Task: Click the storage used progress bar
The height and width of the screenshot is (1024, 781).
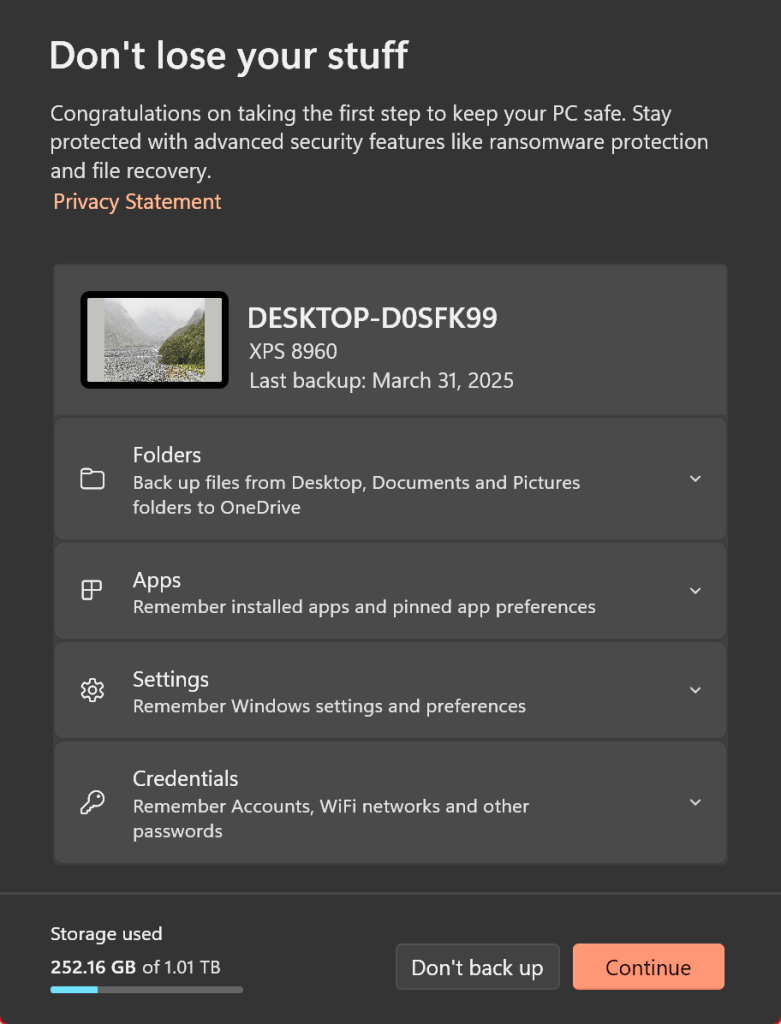Action: (x=146, y=990)
